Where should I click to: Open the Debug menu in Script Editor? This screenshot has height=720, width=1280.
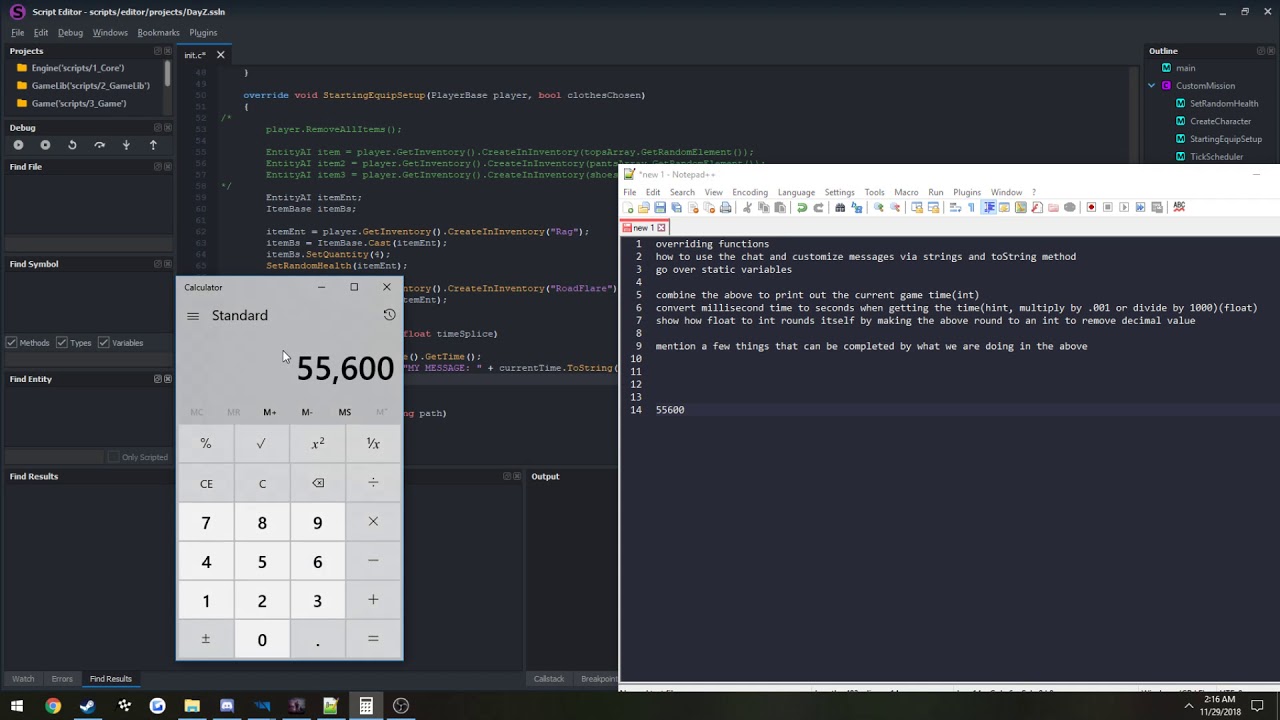(70, 33)
